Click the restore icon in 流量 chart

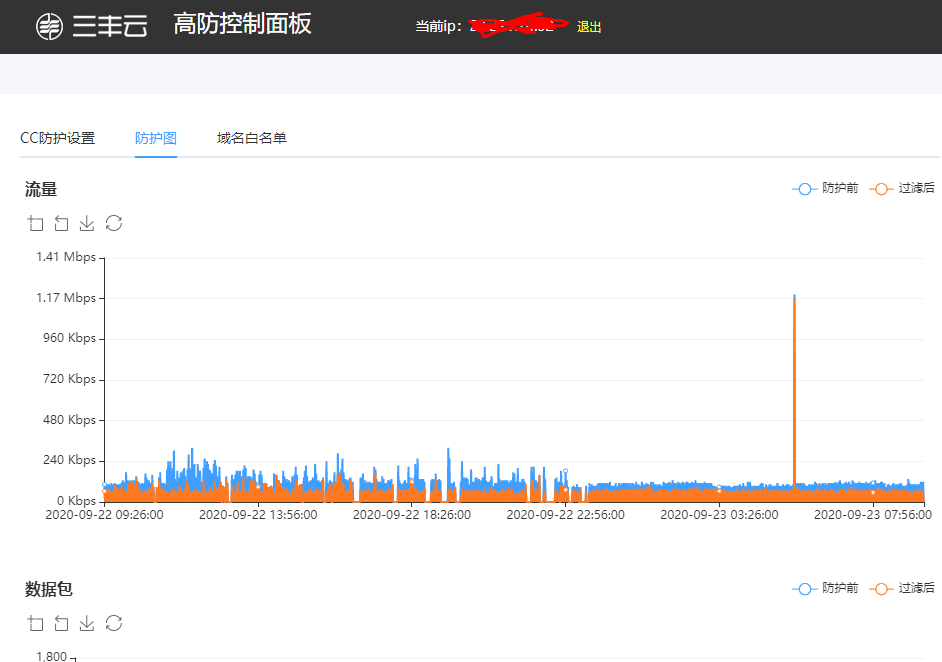point(114,223)
